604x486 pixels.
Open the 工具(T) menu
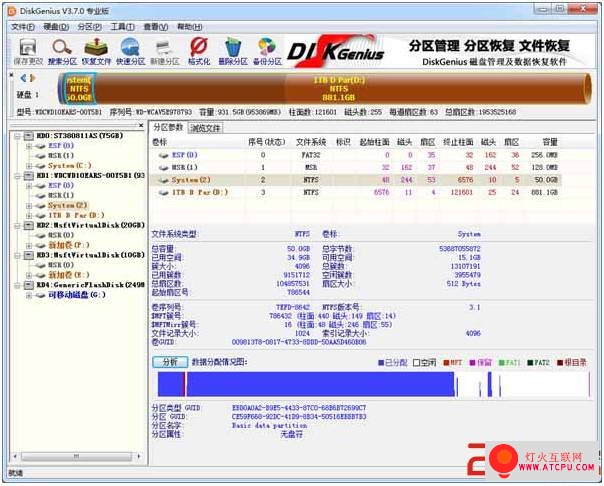(122, 27)
